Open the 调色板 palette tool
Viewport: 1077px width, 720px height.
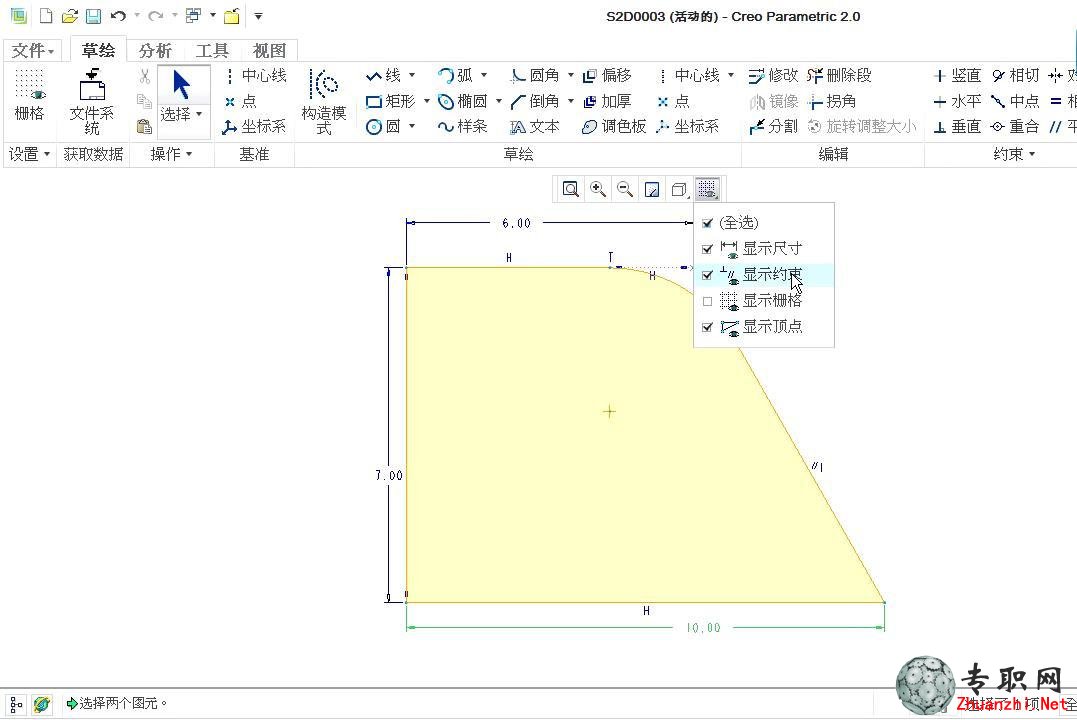click(614, 126)
